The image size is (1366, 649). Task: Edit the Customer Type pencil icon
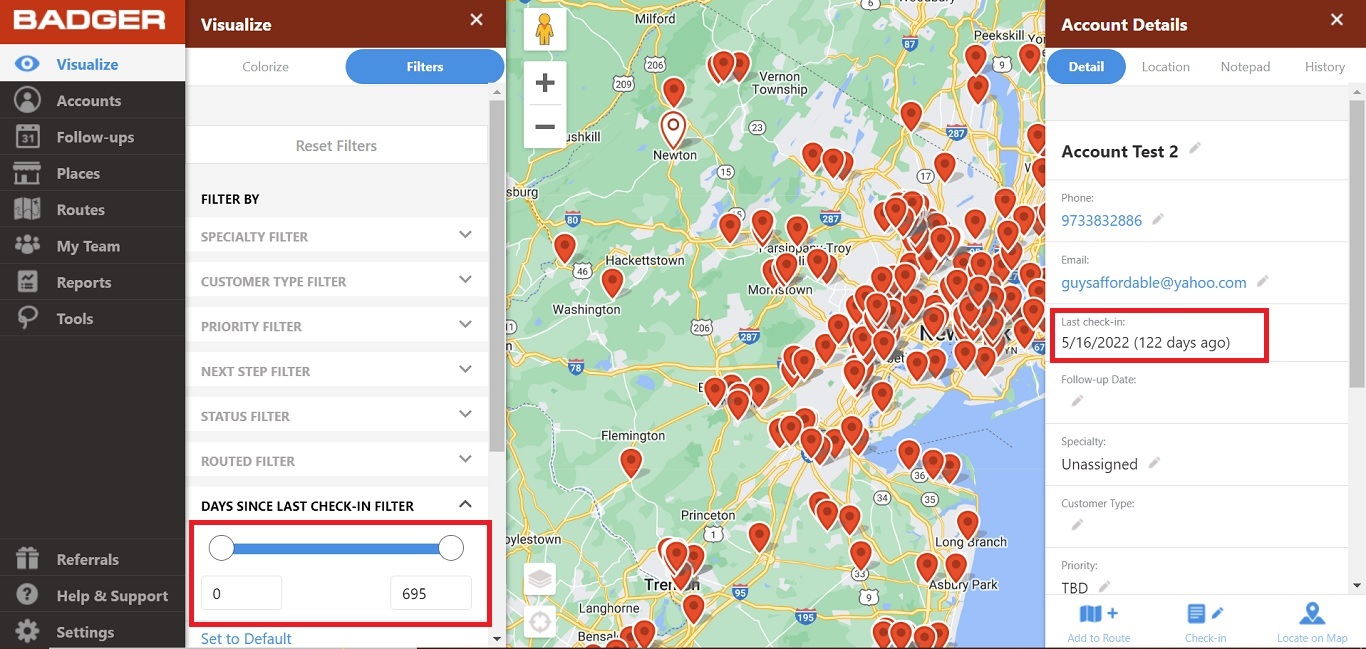[x=1077, y=525]
